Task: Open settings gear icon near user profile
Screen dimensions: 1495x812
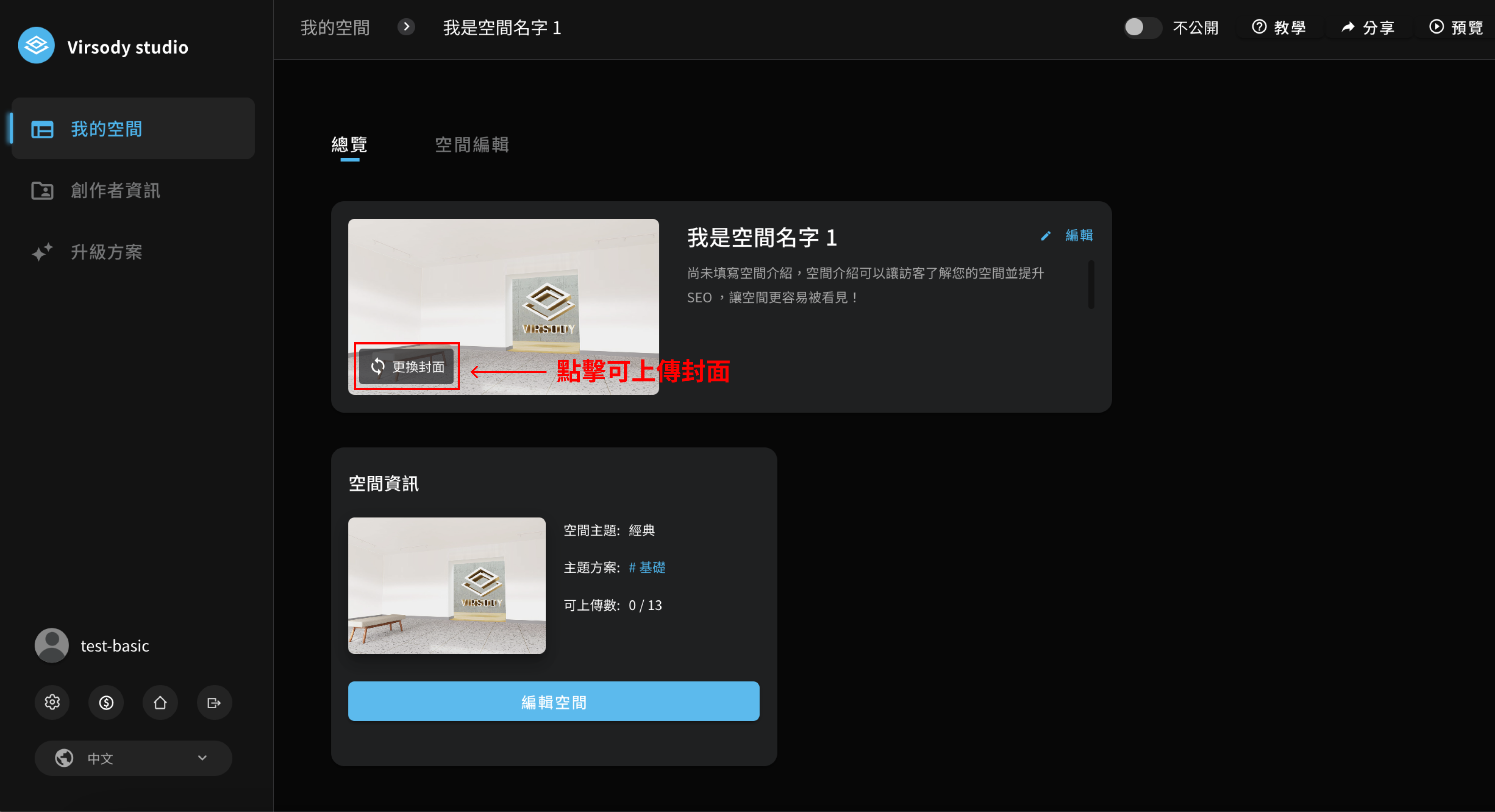Action: coord(52,702)
